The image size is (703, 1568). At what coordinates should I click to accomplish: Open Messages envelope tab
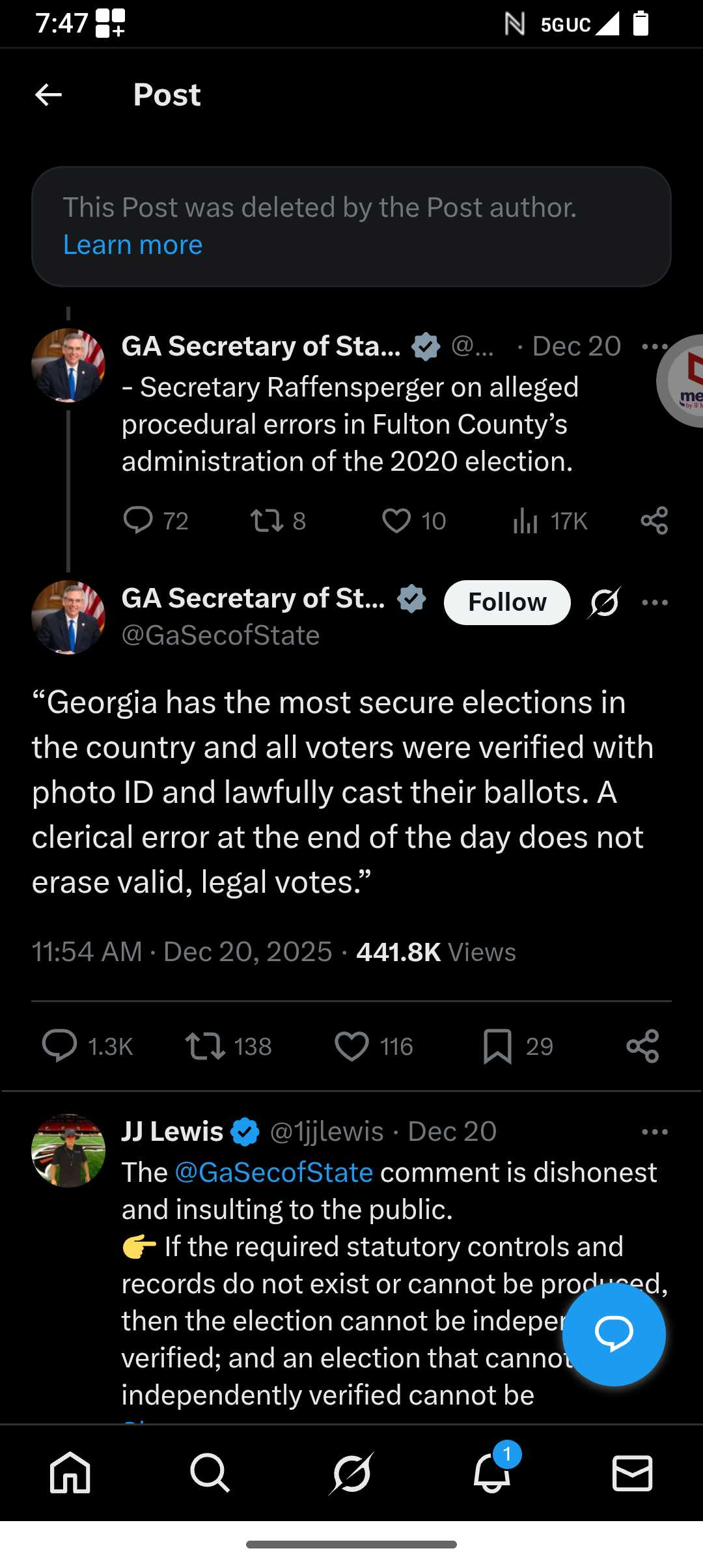pyautogui.click(x=632, y=1472)
